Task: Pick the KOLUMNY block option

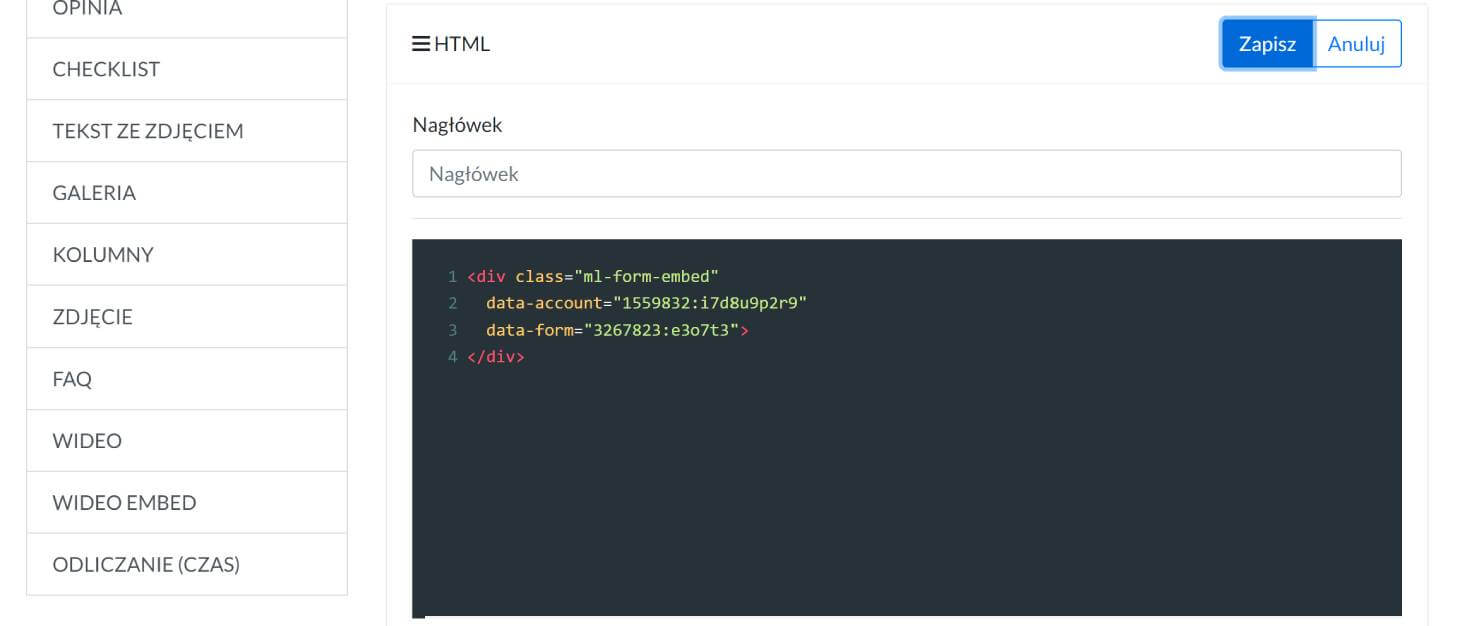Action: pos(186,255)
